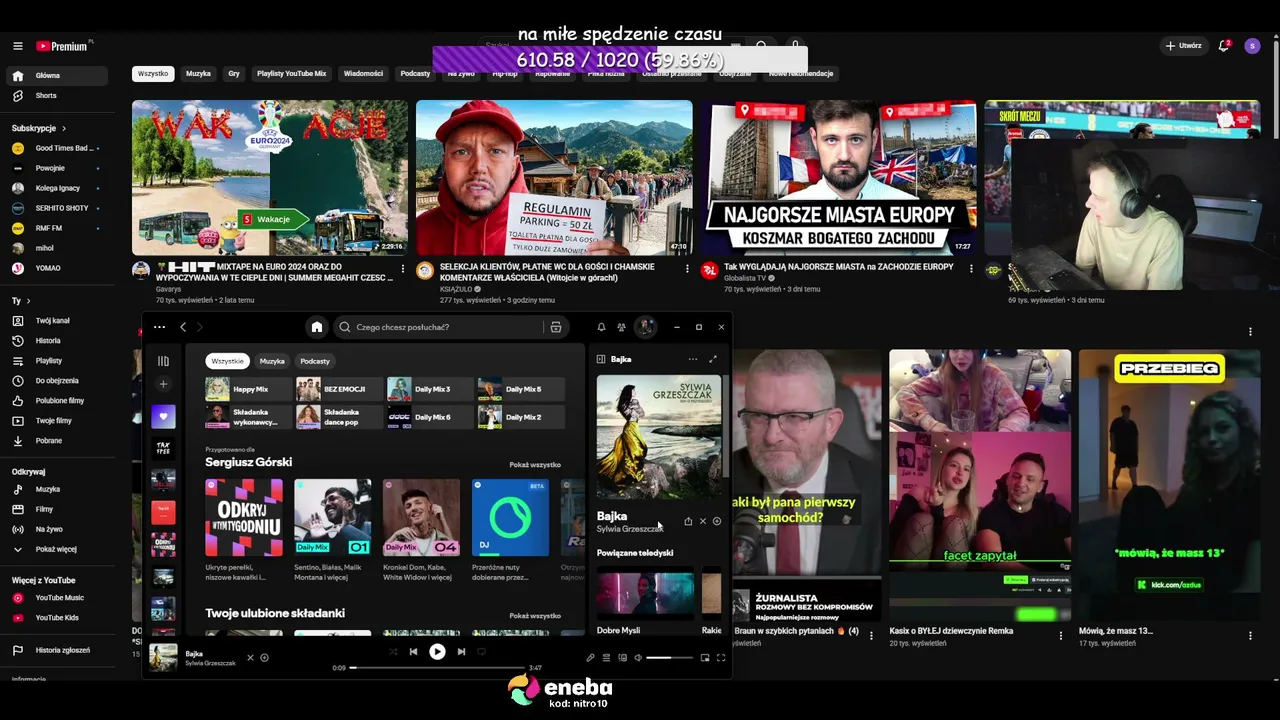
Task: Open Historia in the YouTube sidebar
Action: tap(56, 341)
